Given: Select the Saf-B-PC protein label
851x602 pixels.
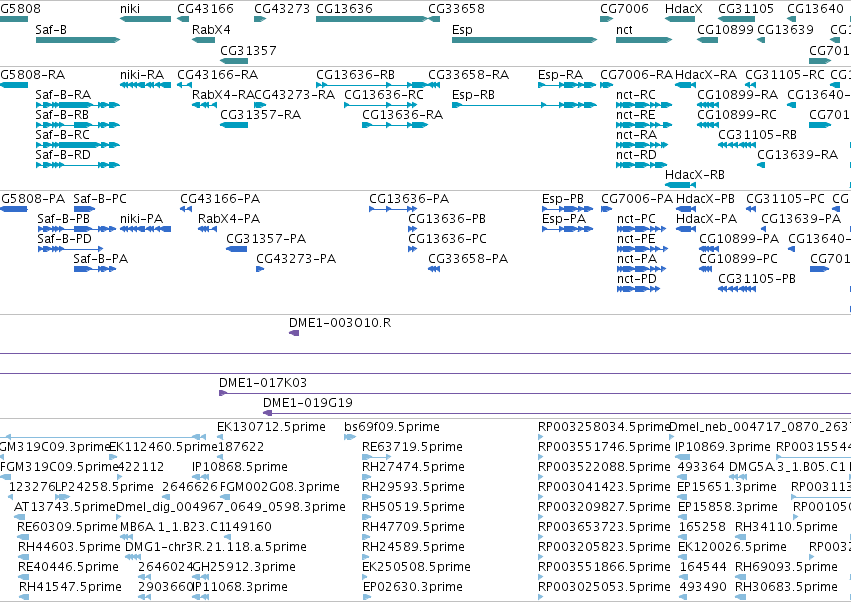Looking at the screenshot, I should pyautogui.click(x=100, y=199).
